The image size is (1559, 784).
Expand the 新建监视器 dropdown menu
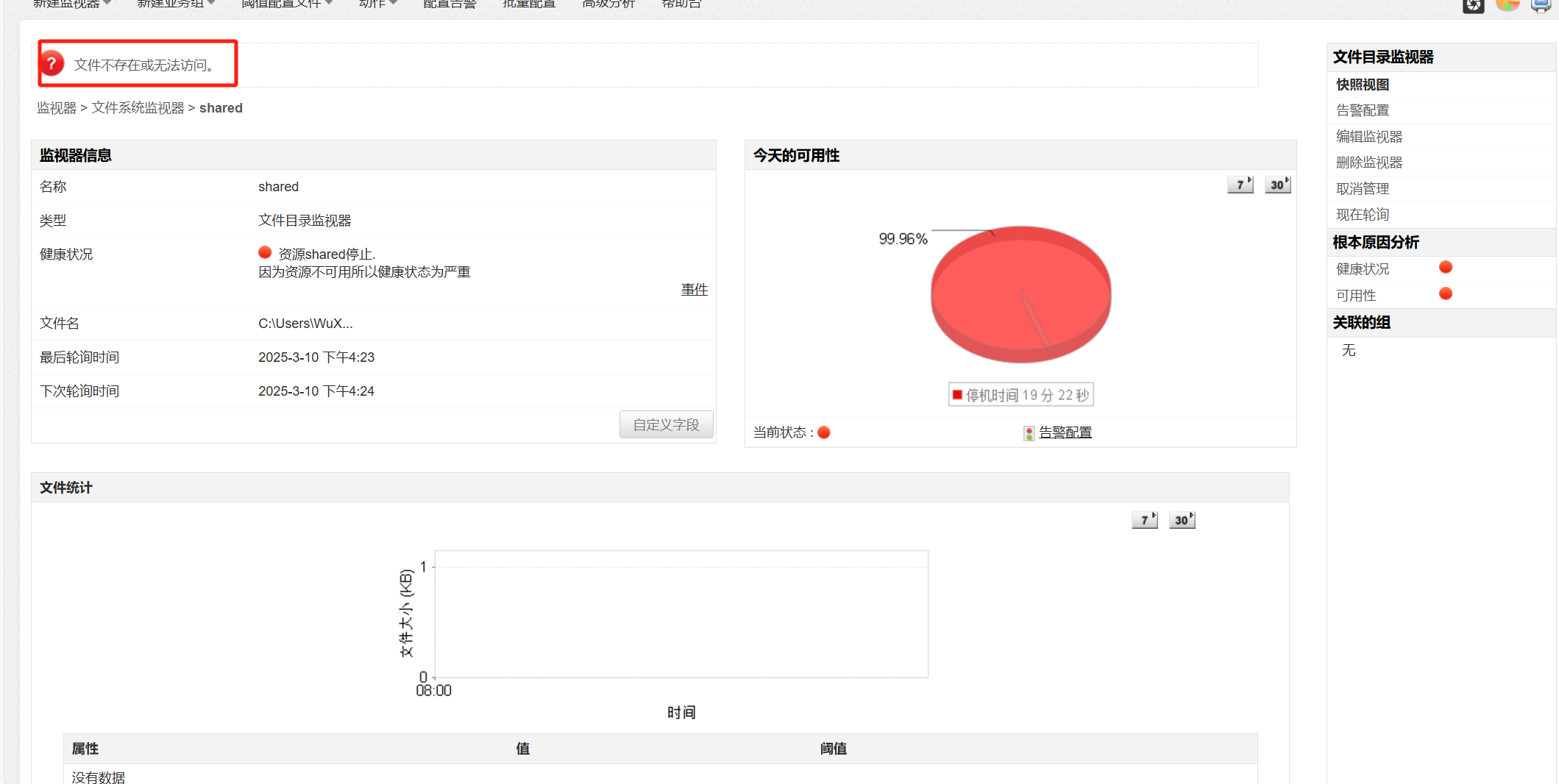coord(71,4)
